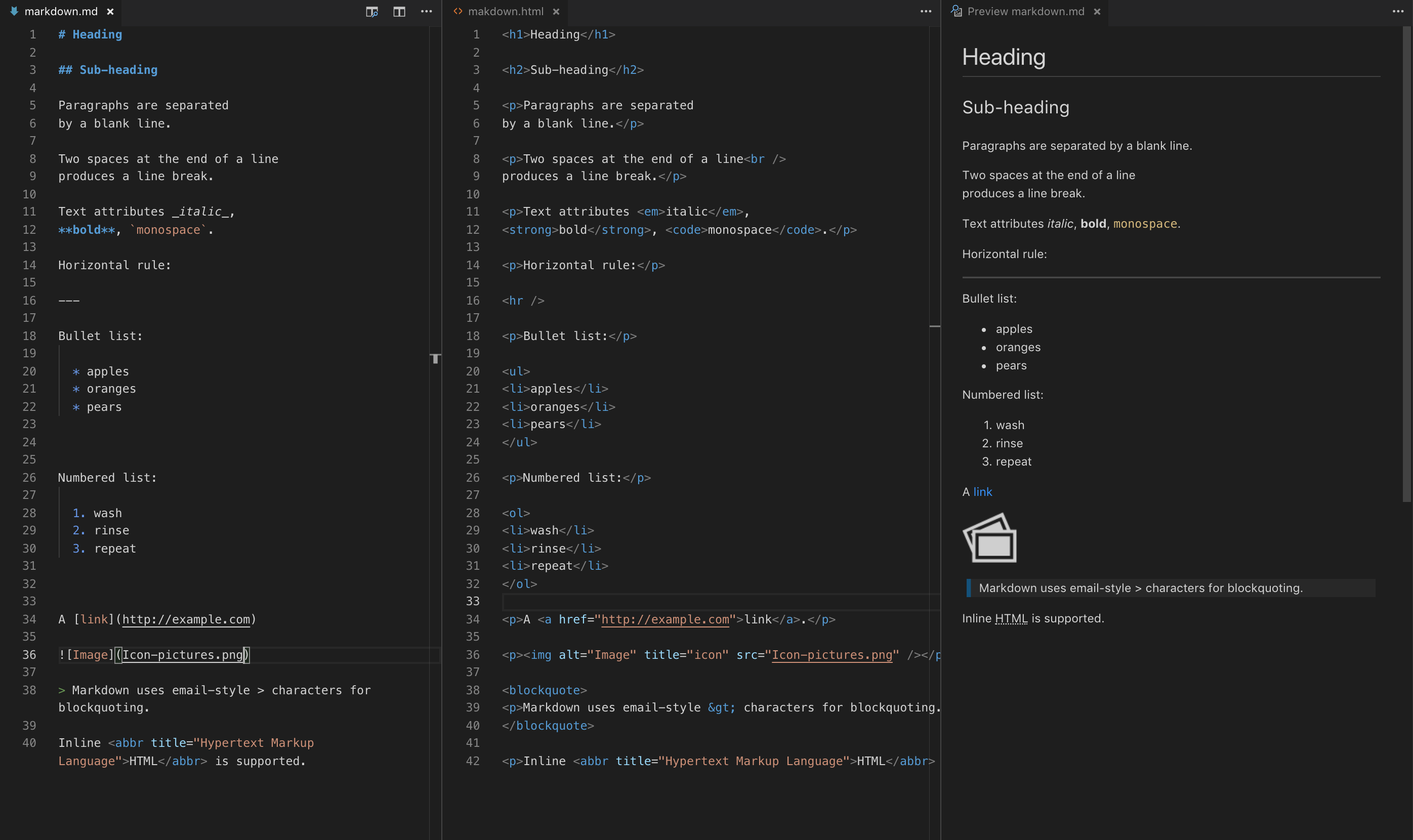The image size is (1413, 840).
Task: Click '* apples' bullet in markdown editor
Action: 101,371
